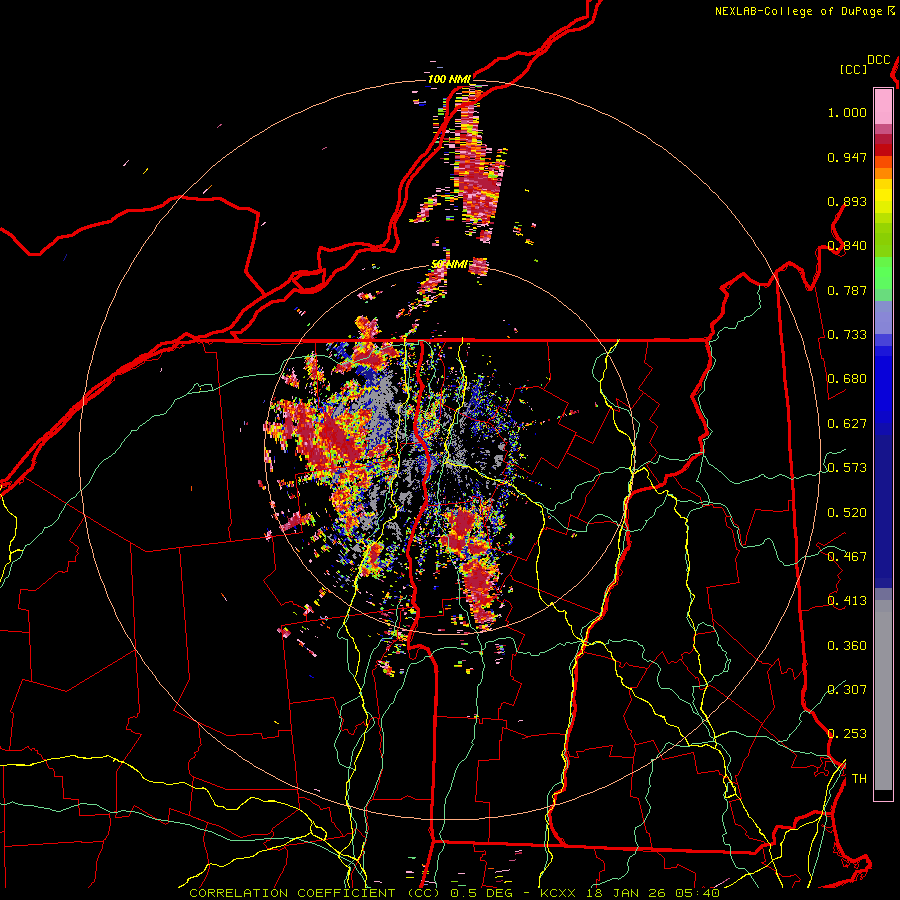900x900 pixels.
Task: Select the 0.893 scale value
Action: [847, 201]
